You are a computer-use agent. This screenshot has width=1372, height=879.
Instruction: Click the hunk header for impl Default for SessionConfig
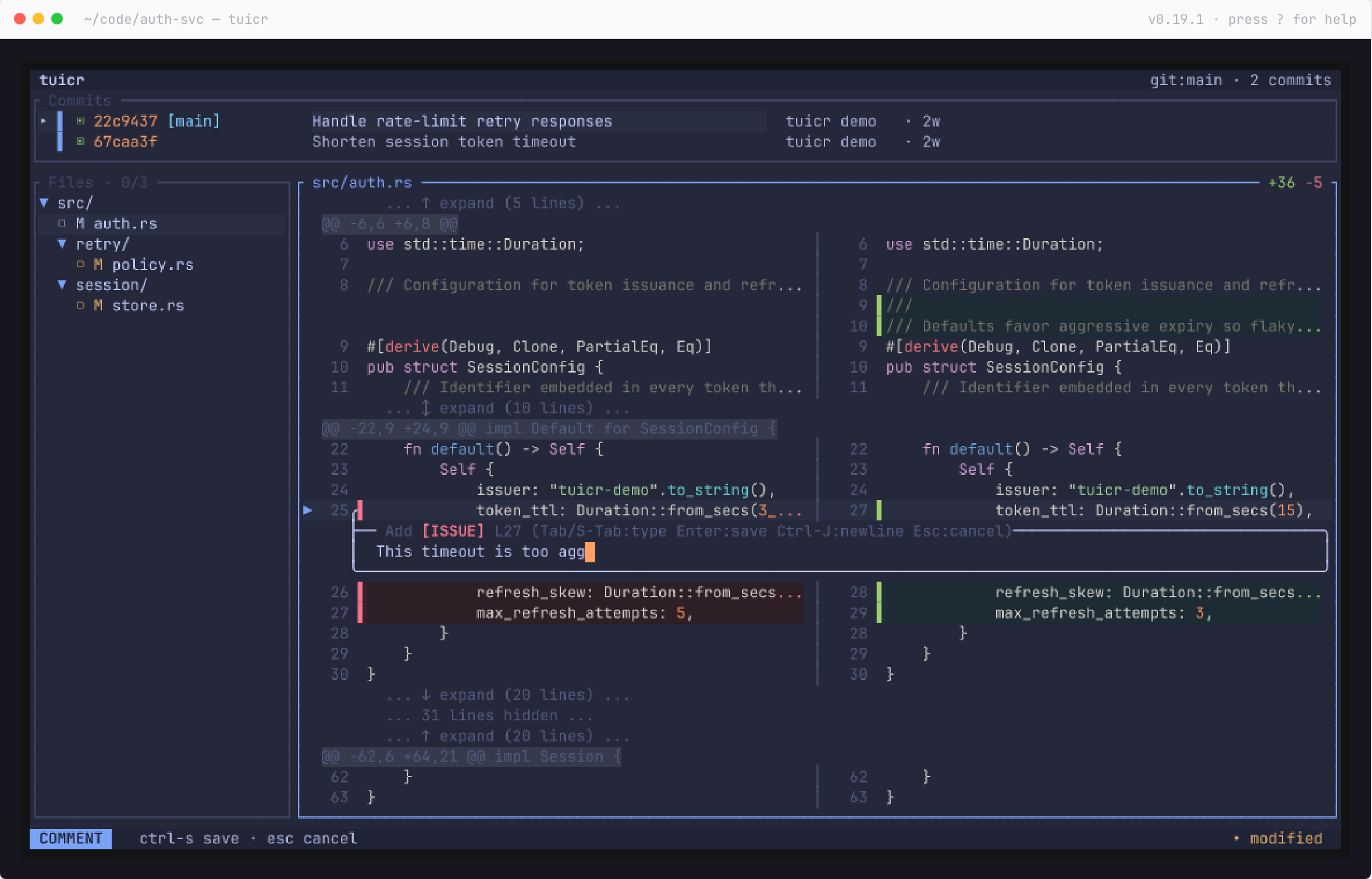tap(549, 428)
